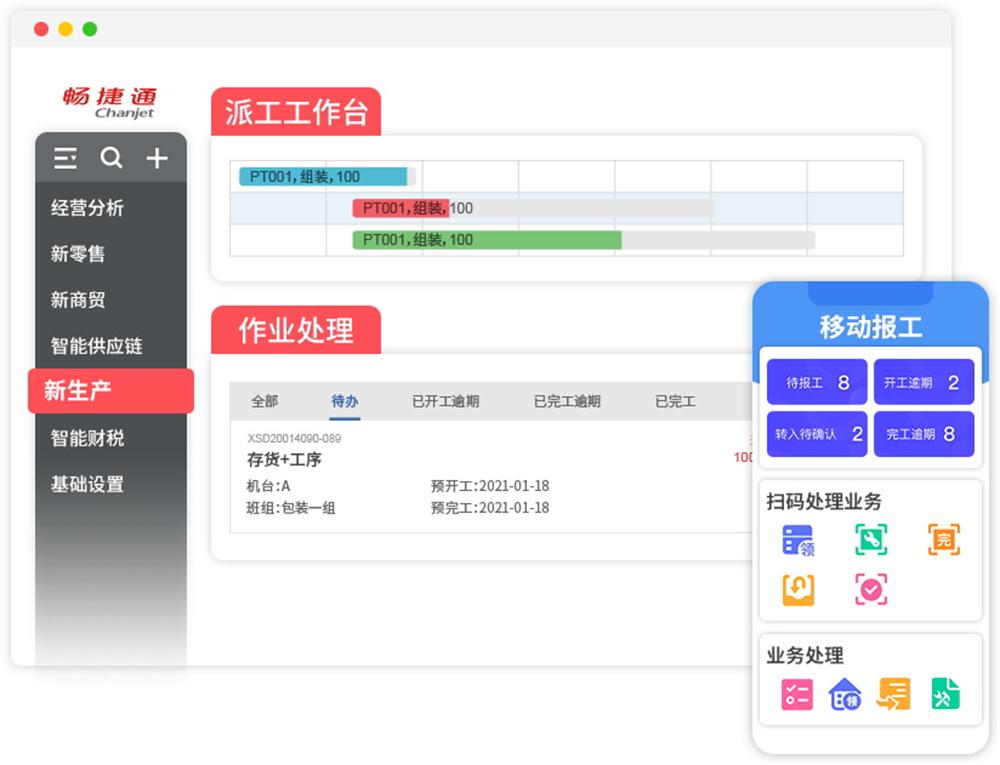This screenshot has height=765, width=1000.
Task: Open the pink checklist icon under 业务处理
Action: pos(797,694)
